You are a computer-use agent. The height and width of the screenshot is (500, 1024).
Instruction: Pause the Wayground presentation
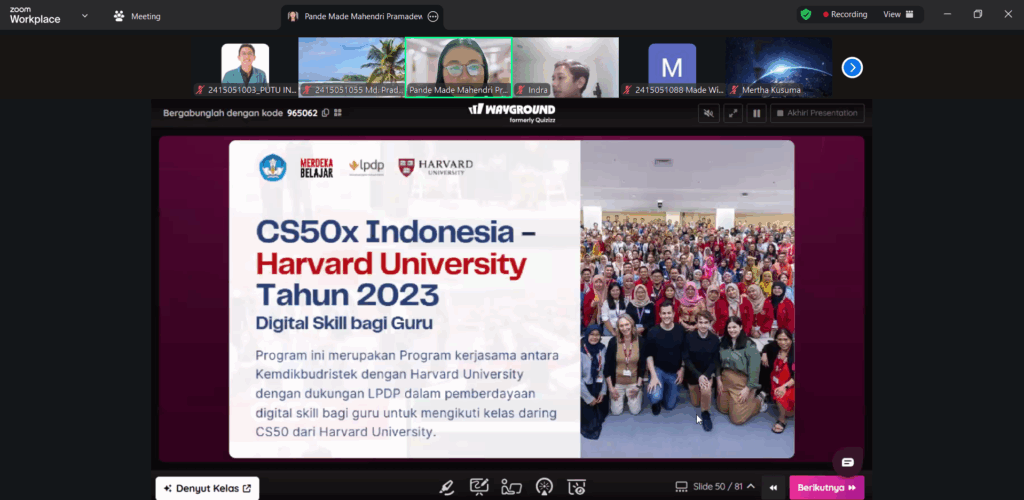click(x=757, y=113)
